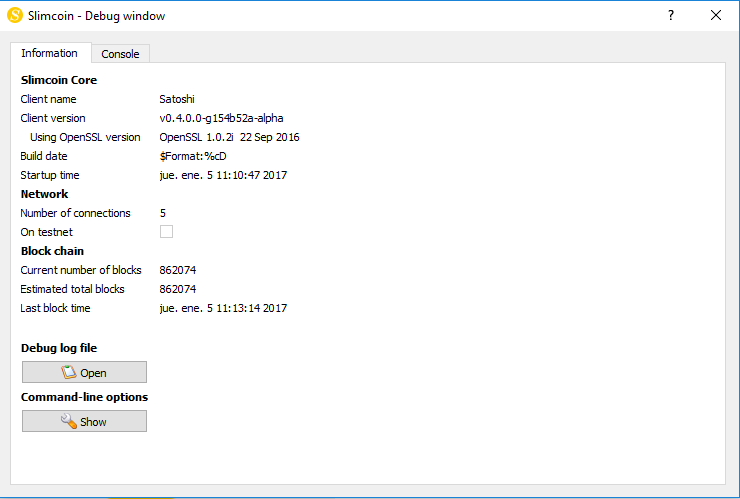Click the Using OpenSSL version label
The image size is (740, 499).
(85, 137)
